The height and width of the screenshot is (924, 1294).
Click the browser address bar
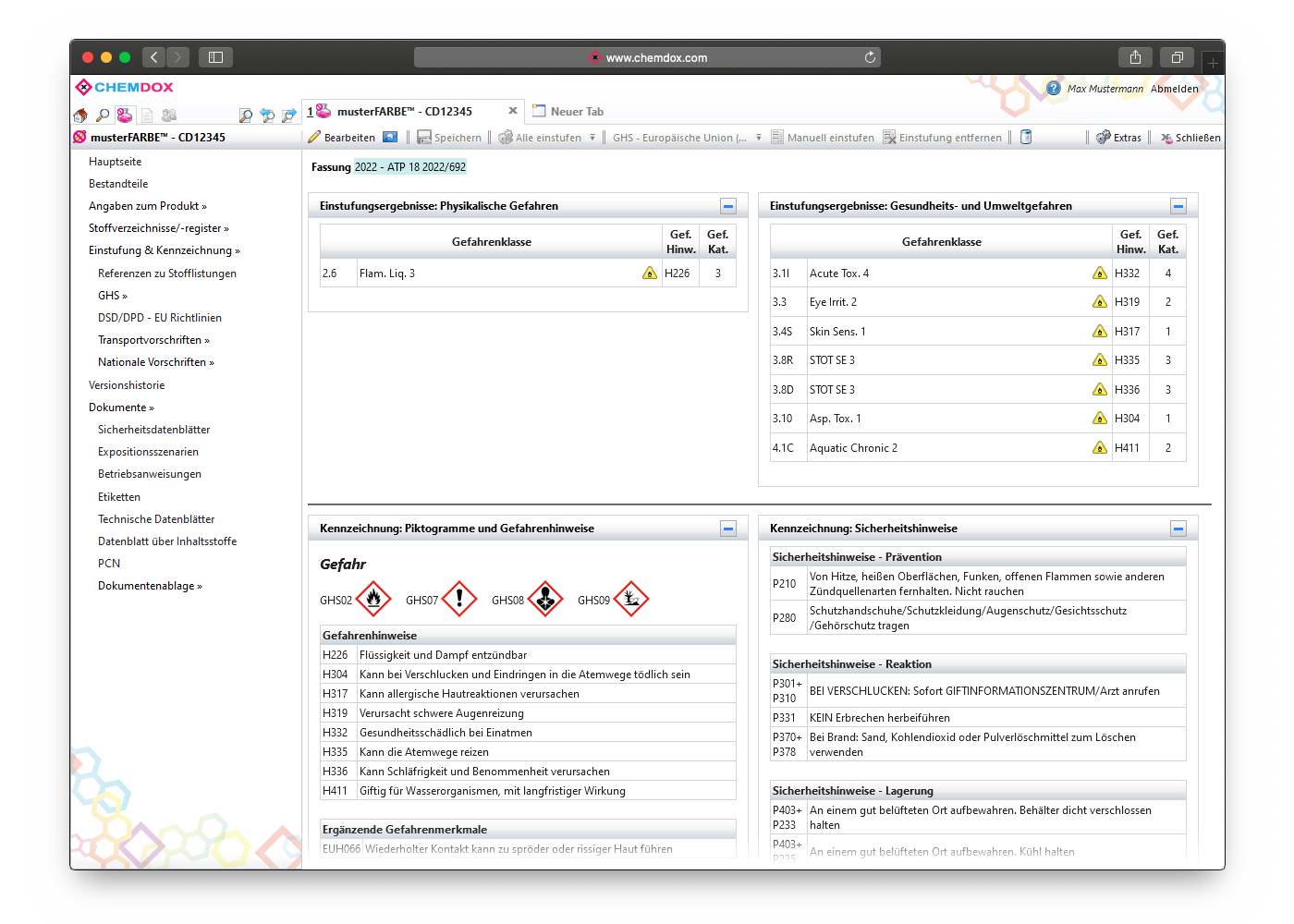tap(647, 57)
